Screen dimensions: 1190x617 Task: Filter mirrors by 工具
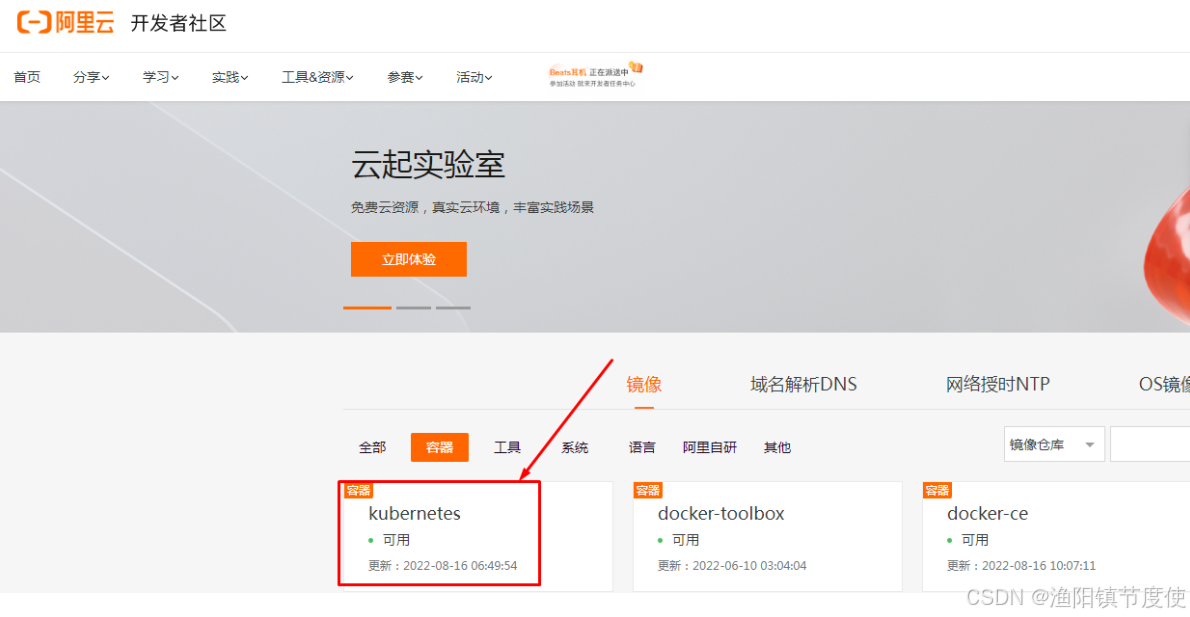coord(507,448)
